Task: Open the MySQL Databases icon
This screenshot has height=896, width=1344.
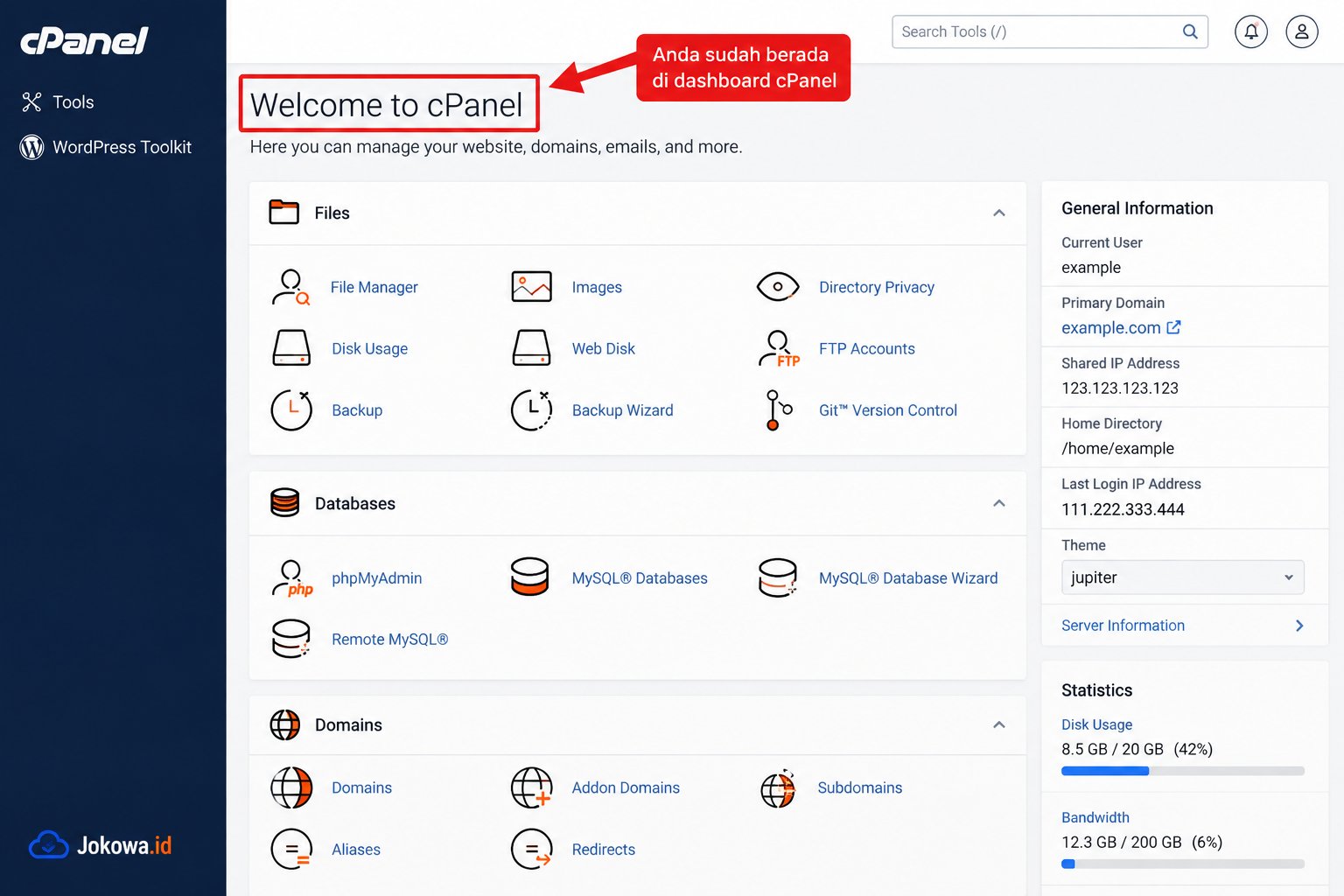Action: 530,577
